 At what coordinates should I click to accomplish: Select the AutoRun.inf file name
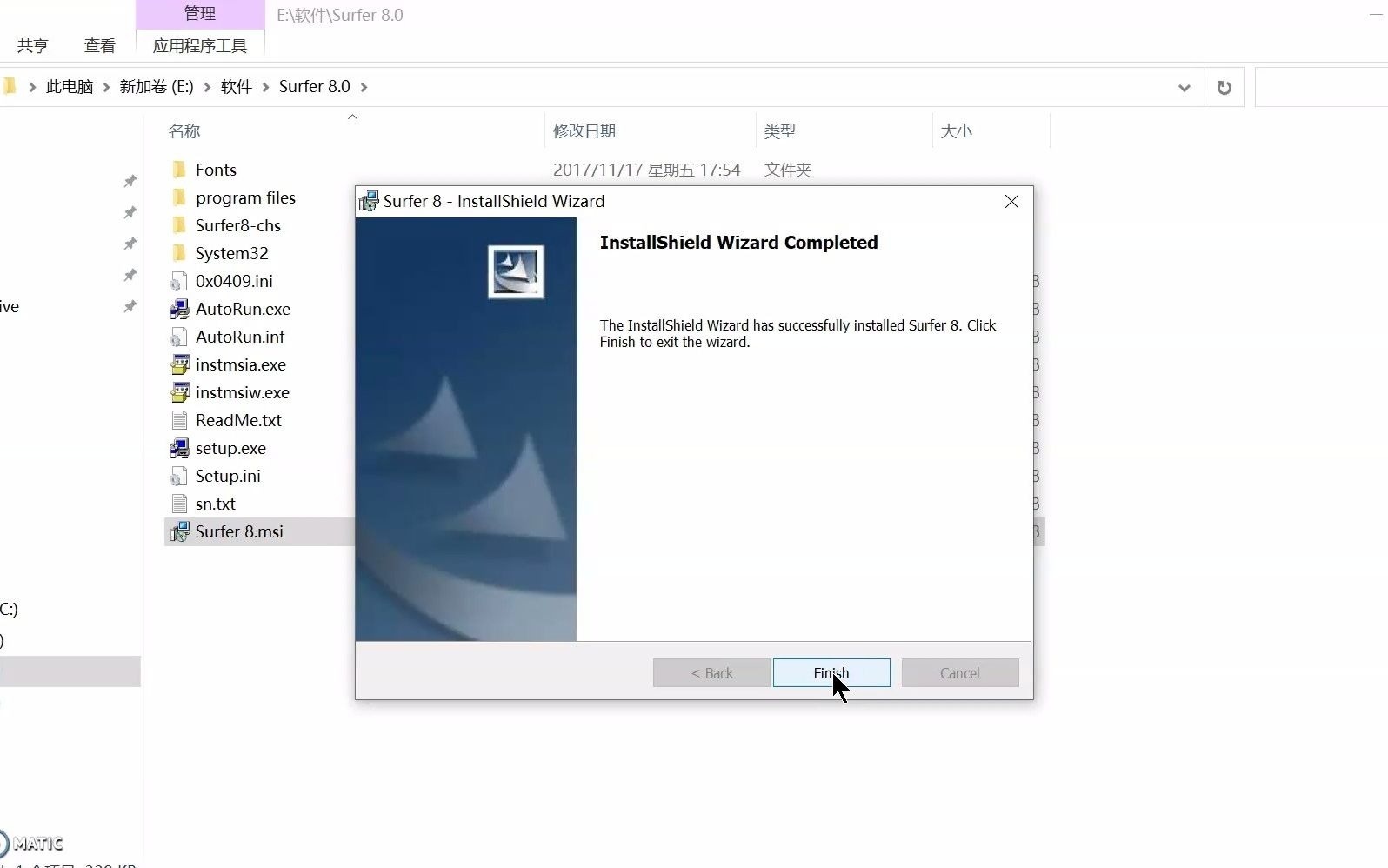click(240, 337)
